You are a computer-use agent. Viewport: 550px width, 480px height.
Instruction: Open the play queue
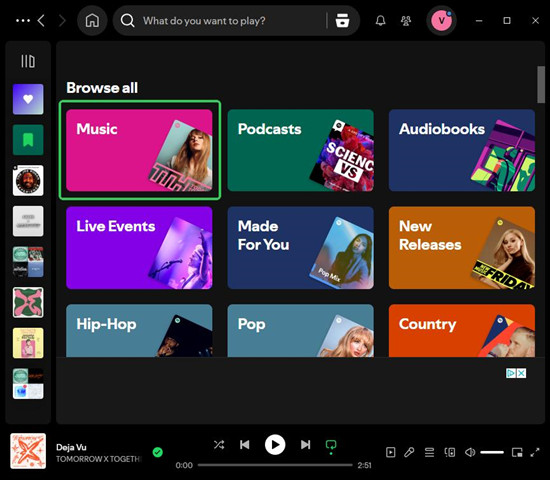429,452
